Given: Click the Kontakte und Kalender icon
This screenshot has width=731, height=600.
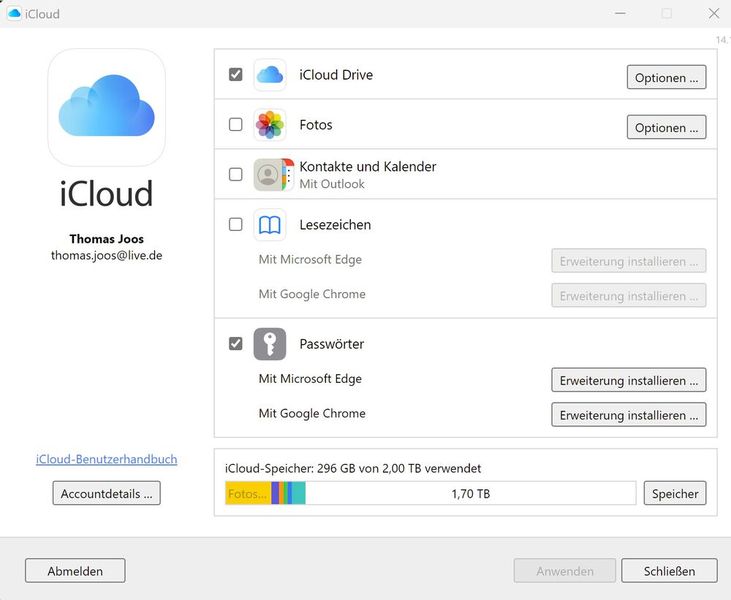Looking at the screenshot, I should click(x=274, y=174).
